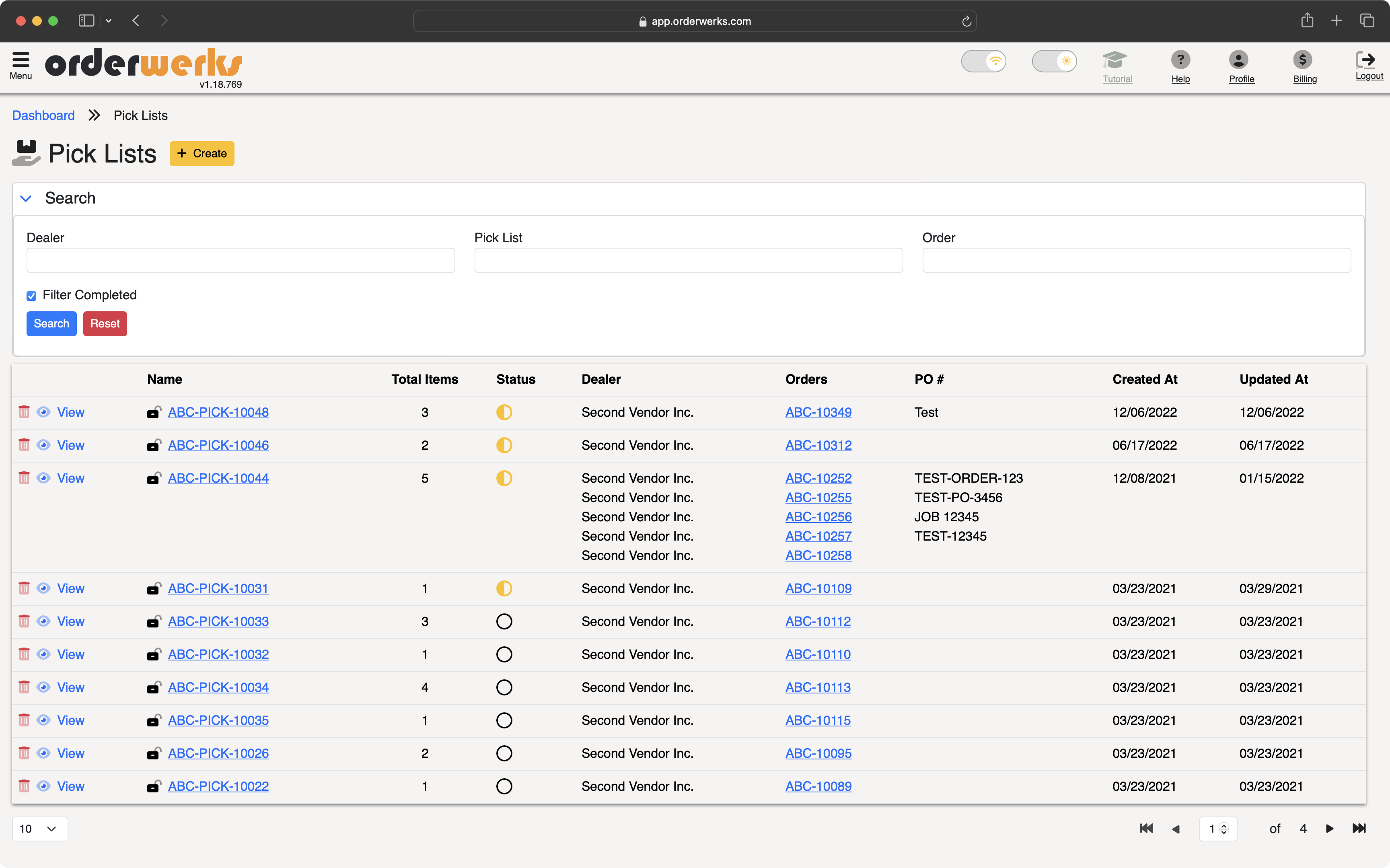Open the Tutorial graduation cap icon
Image resolution: width=1390 pixels, height=868 pixels.
coord(1114,60)
